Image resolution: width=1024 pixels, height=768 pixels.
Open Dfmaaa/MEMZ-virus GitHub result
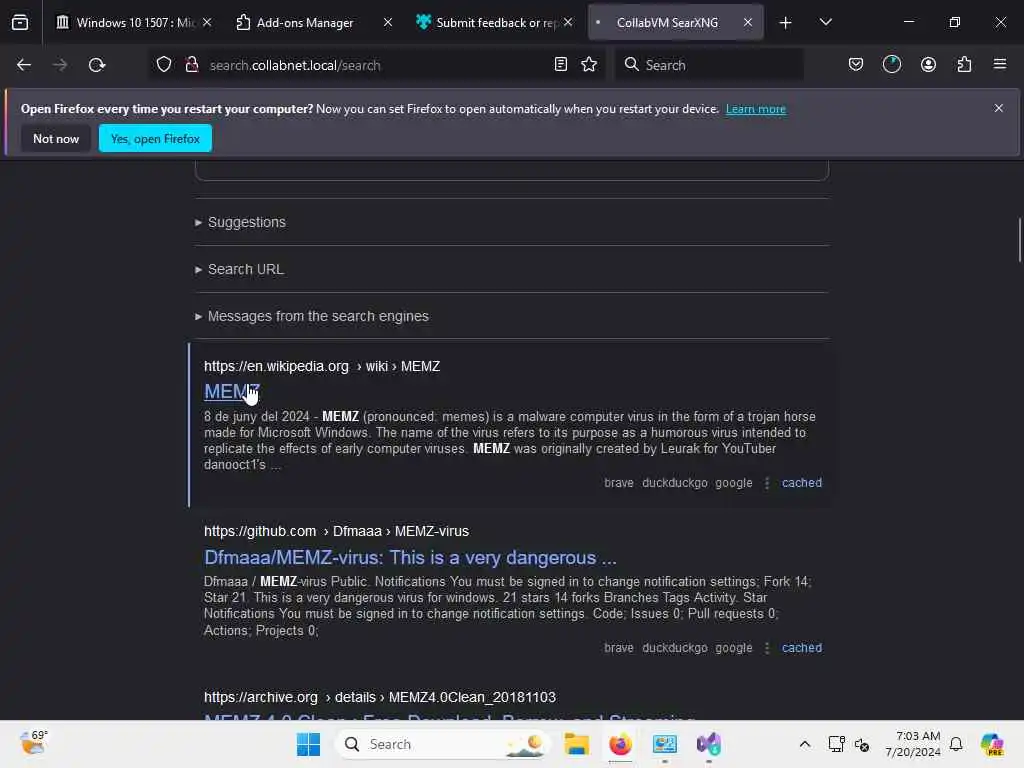tap(410, 557)
